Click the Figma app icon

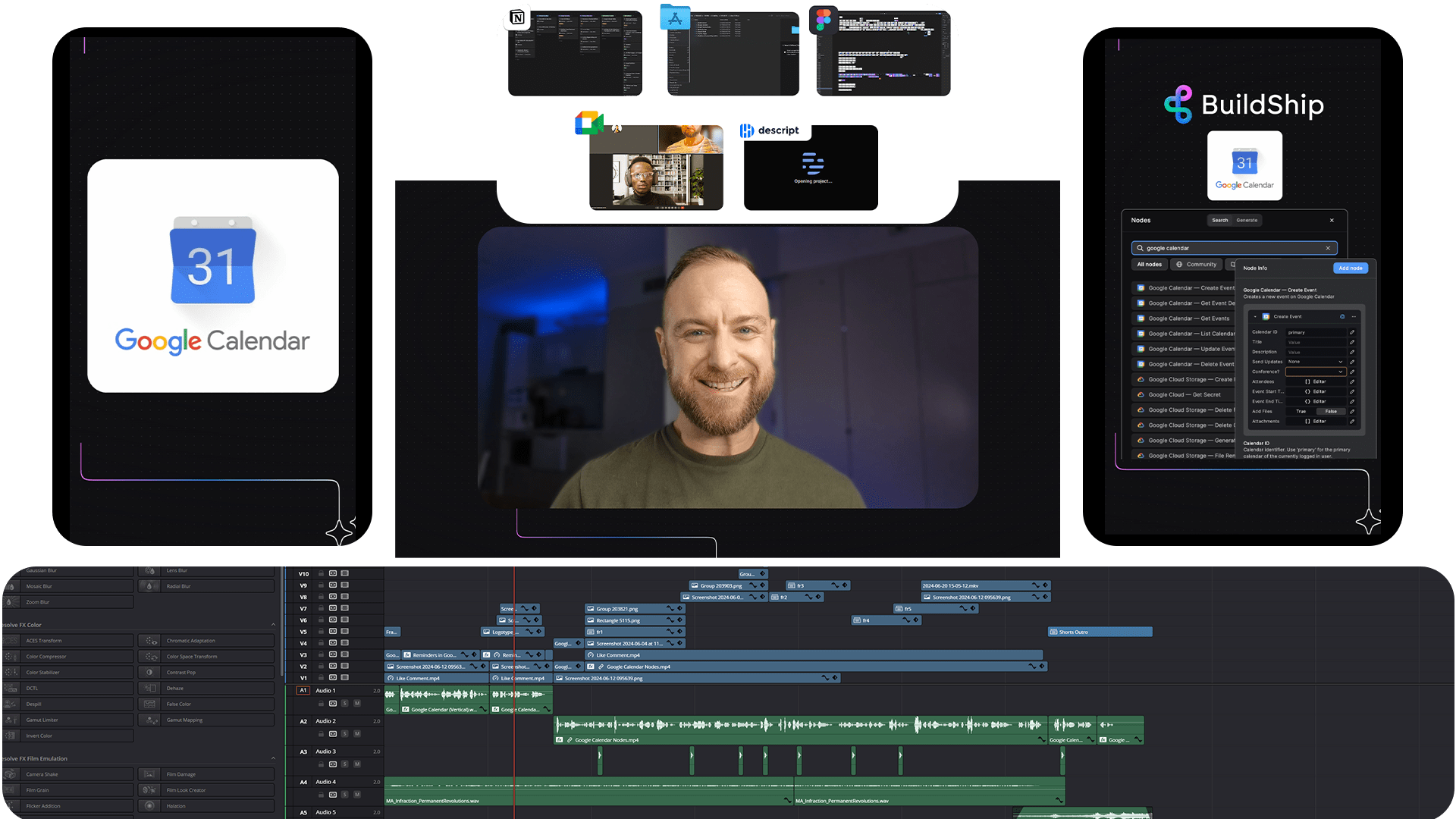(824, 20)
